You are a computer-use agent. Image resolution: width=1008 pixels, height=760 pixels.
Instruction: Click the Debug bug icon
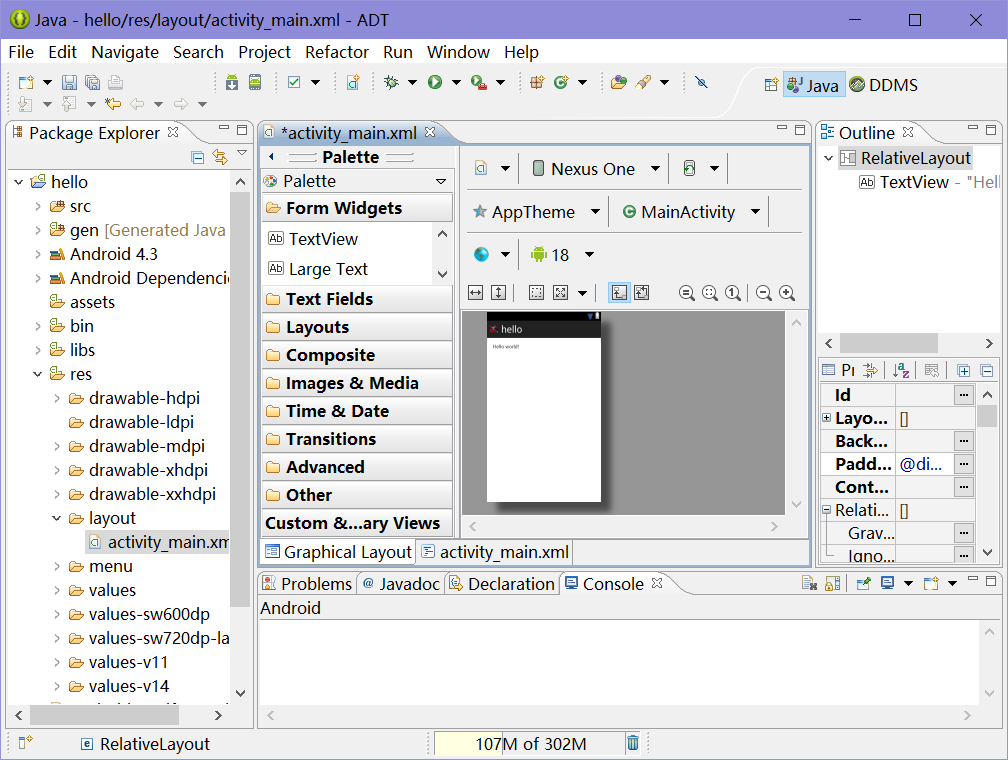391,82
